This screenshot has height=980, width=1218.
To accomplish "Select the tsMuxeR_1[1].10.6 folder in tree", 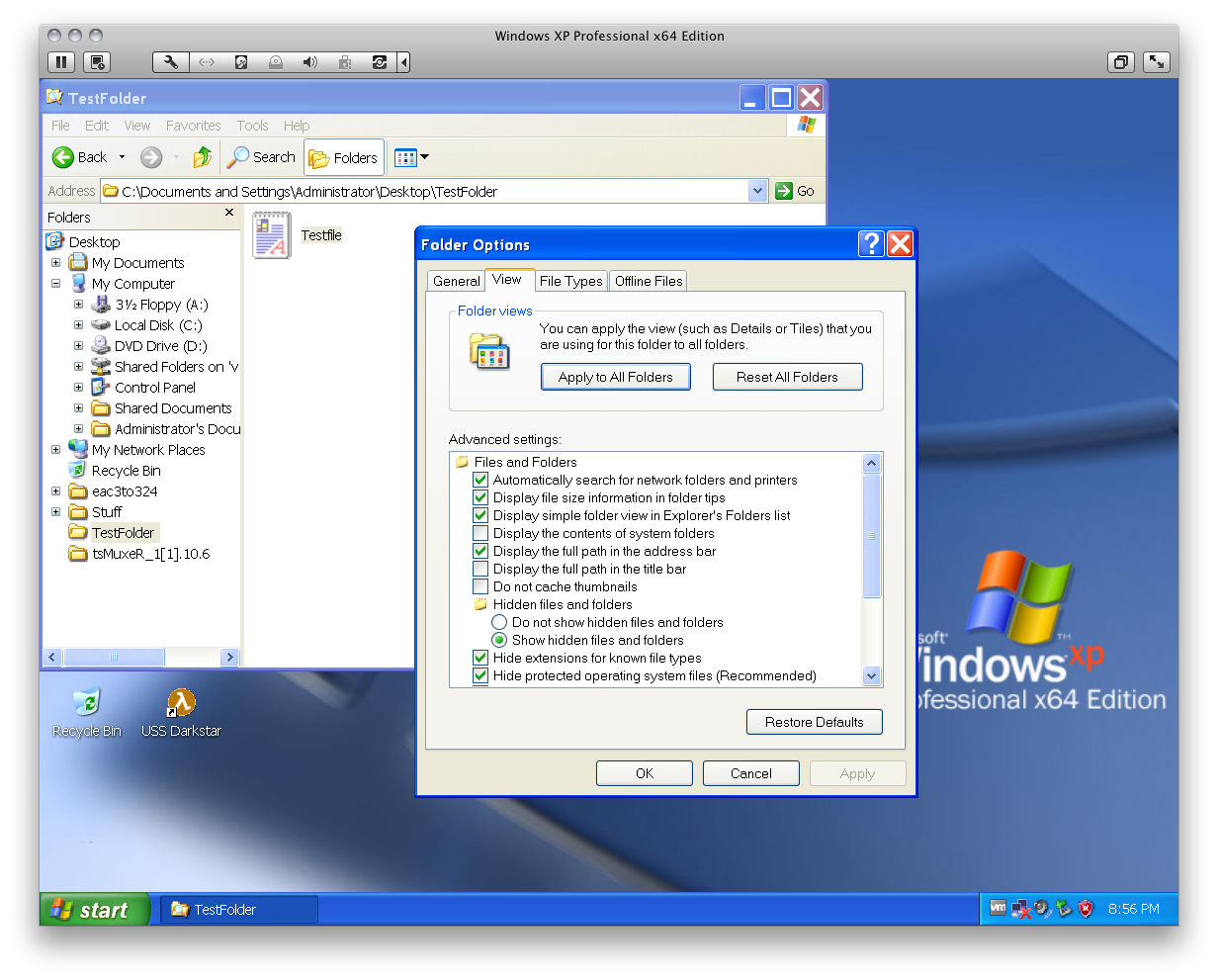I will 139,554.
